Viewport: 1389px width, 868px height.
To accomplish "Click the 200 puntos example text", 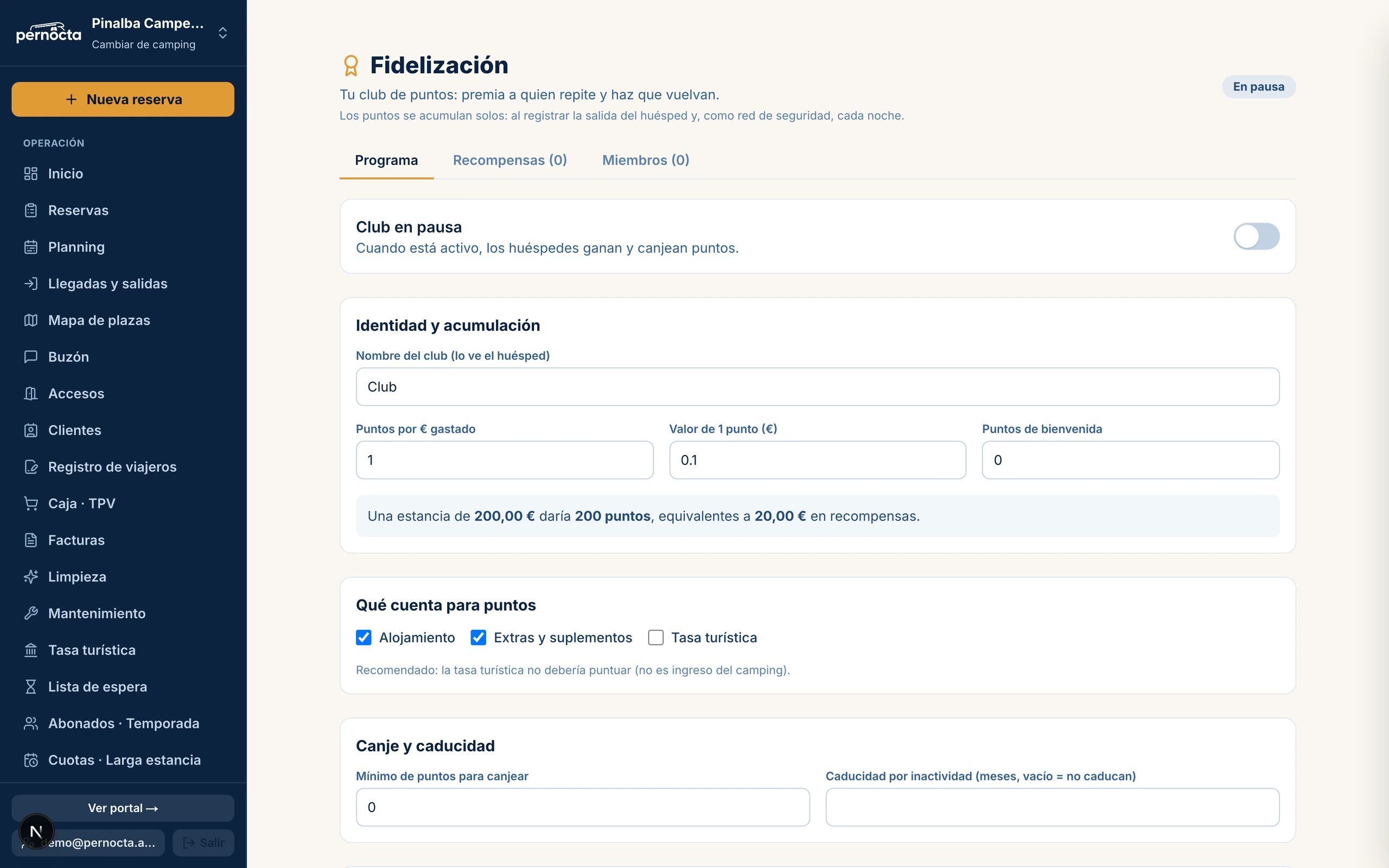I will [613, 516].
